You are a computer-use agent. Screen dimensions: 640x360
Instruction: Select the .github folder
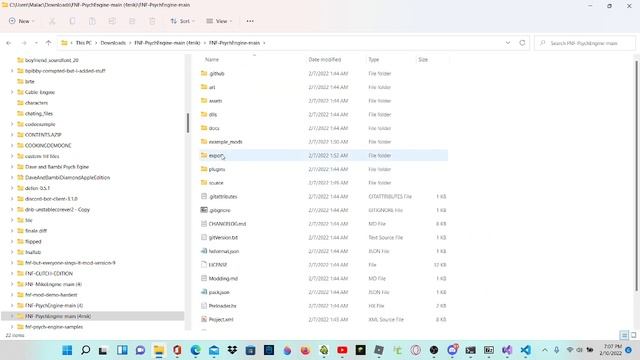216,73
